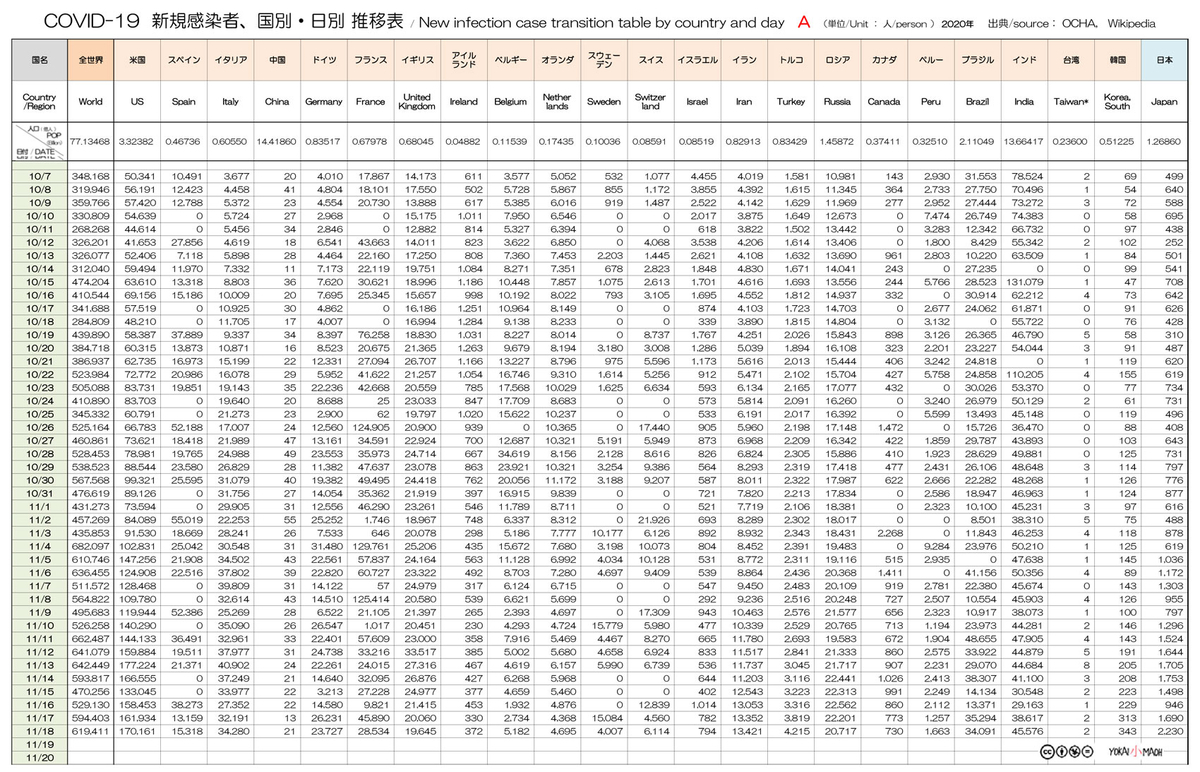Image resolution: width=1200 pixels, height=772 pixels.
Task: Select the 10/7 date row label
Action: click(x=40, y=175)
